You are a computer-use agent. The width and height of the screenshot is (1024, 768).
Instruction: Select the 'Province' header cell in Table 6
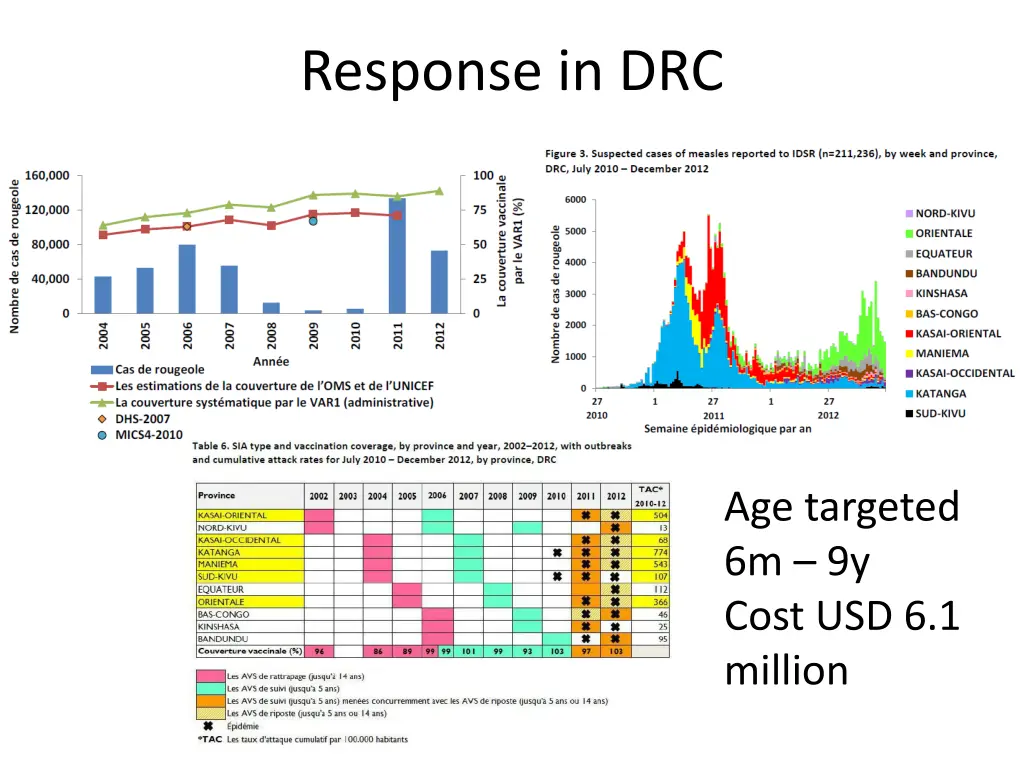click(250, 496)
